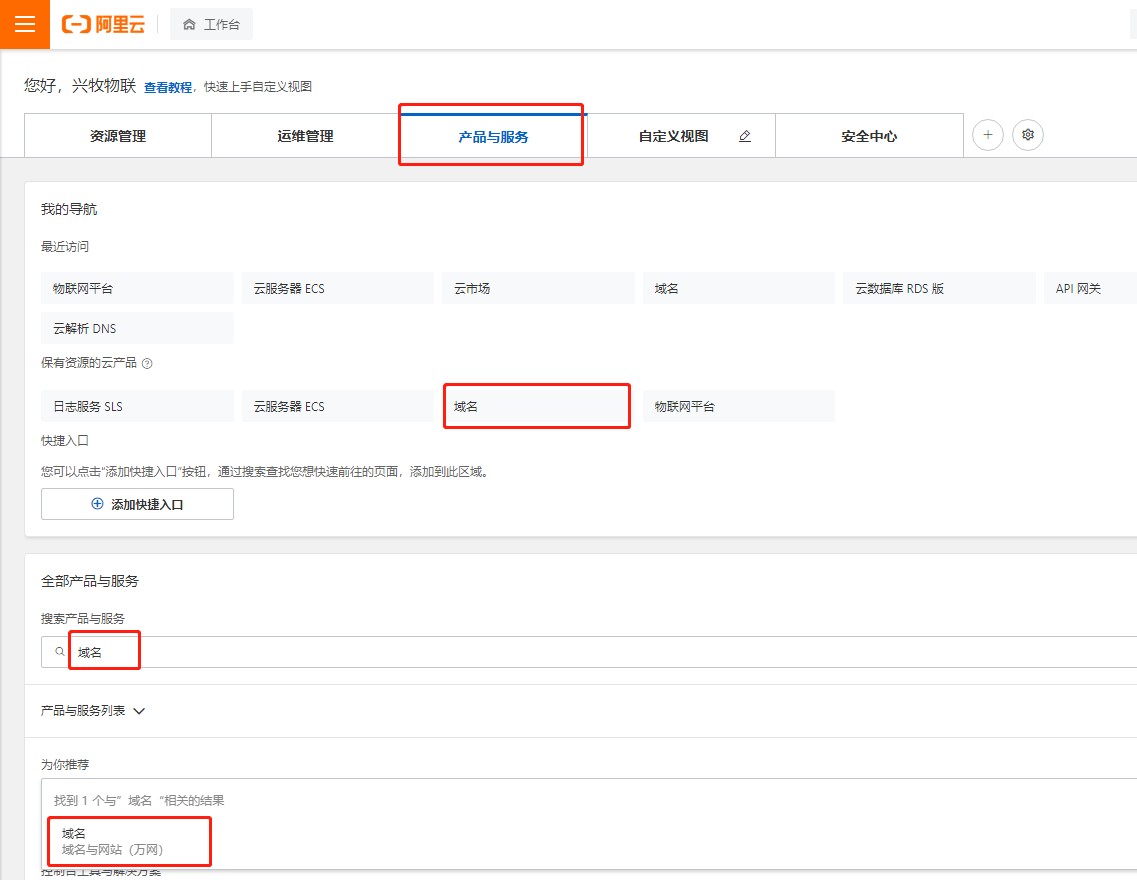Open 云数据库 RDS 版 shortcut
This screenshot has height=880, width=1137.
click(939, 288)
